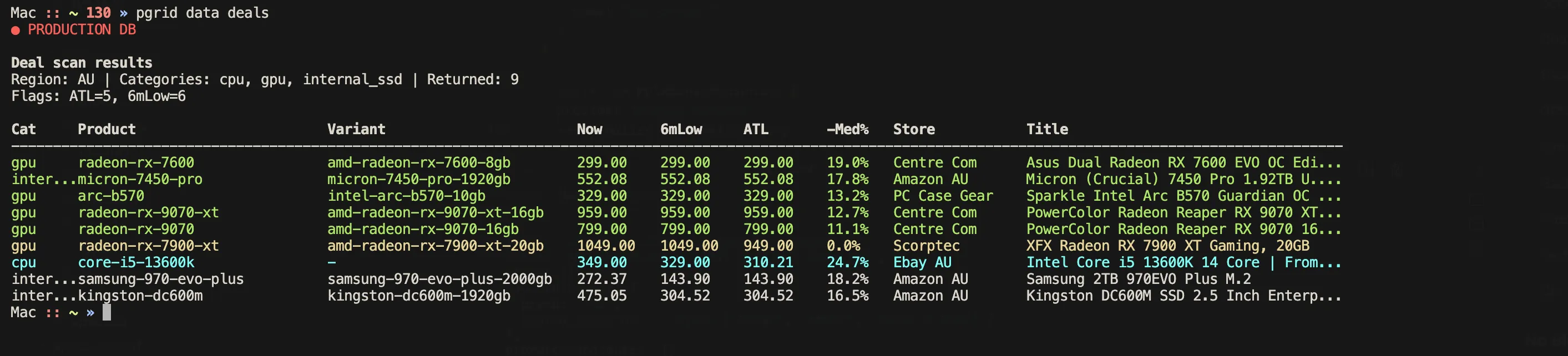The image size is (1568, 356).
Task: Select the core-i5-13600k product in the cpu row
Action: click(x=136, y=262)
